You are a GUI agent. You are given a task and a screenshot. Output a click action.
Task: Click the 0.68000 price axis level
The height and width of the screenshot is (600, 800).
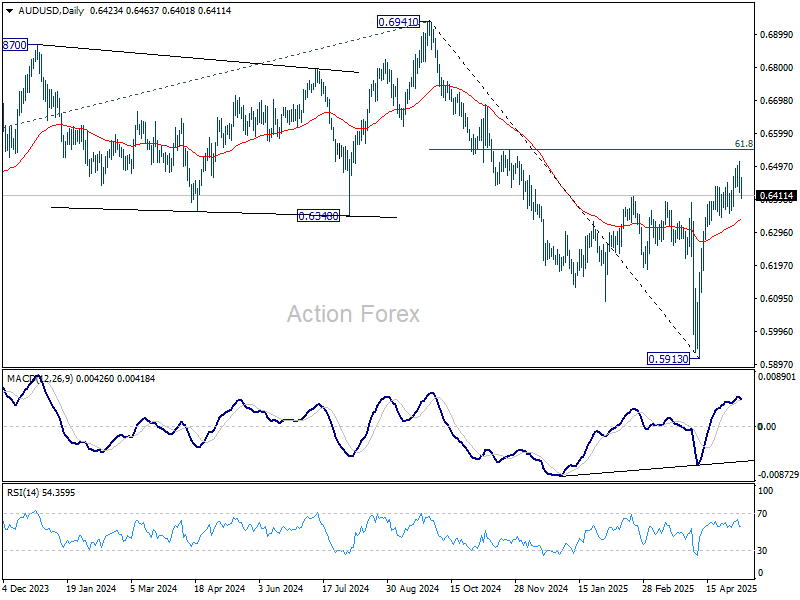click(x=777, y=68)
